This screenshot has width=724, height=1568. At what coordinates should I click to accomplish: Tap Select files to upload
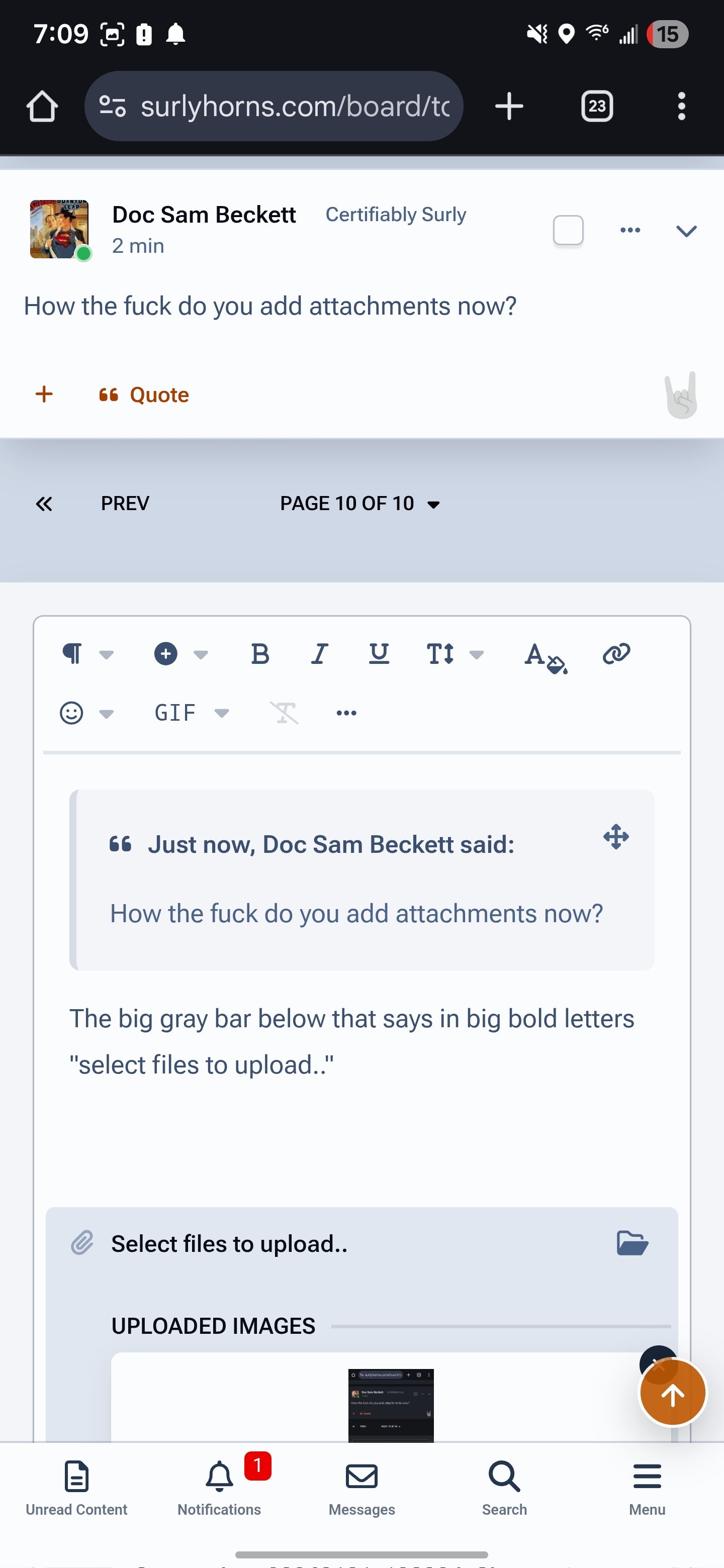(229, 1243)
